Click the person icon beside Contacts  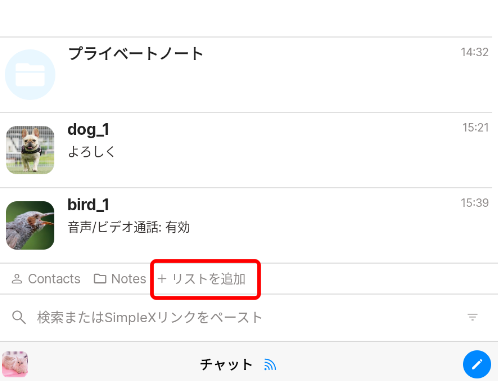point(17,279)
